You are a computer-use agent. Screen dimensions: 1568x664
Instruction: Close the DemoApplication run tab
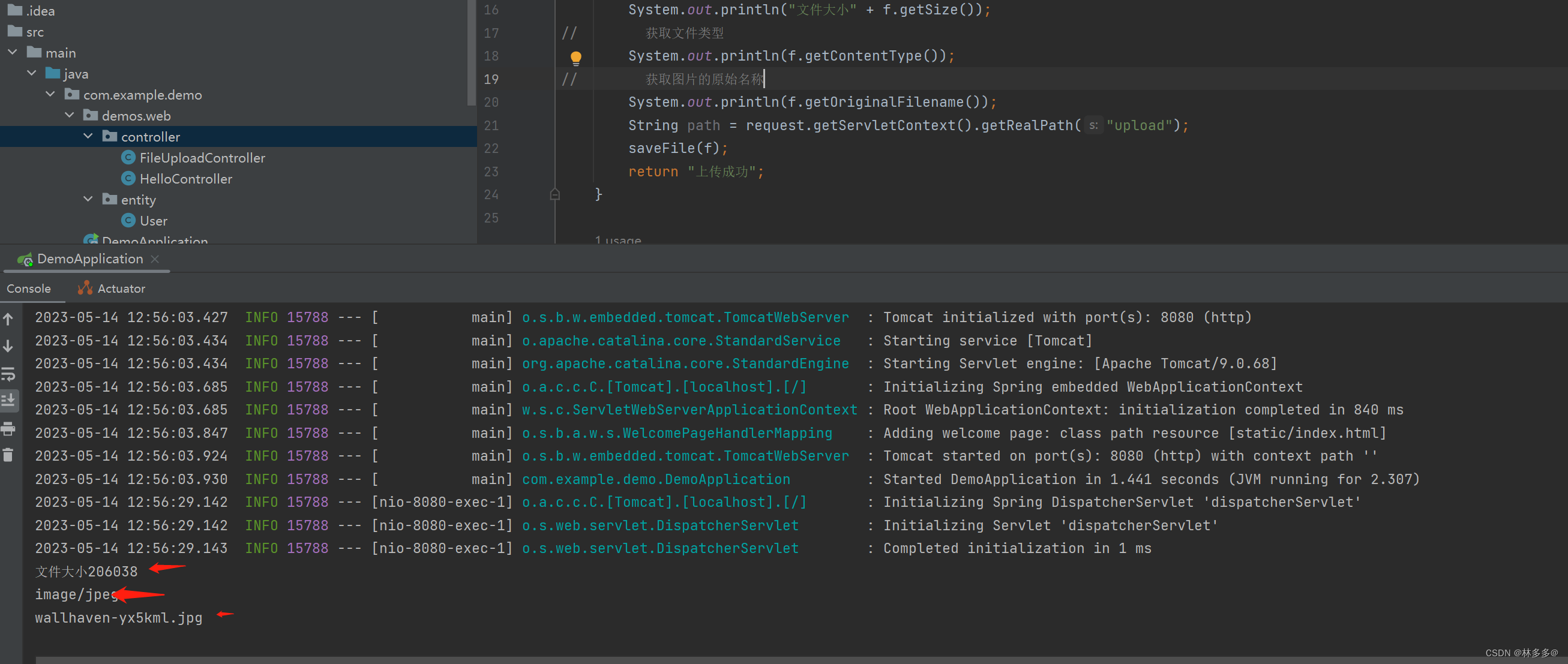tap(155, 259)
